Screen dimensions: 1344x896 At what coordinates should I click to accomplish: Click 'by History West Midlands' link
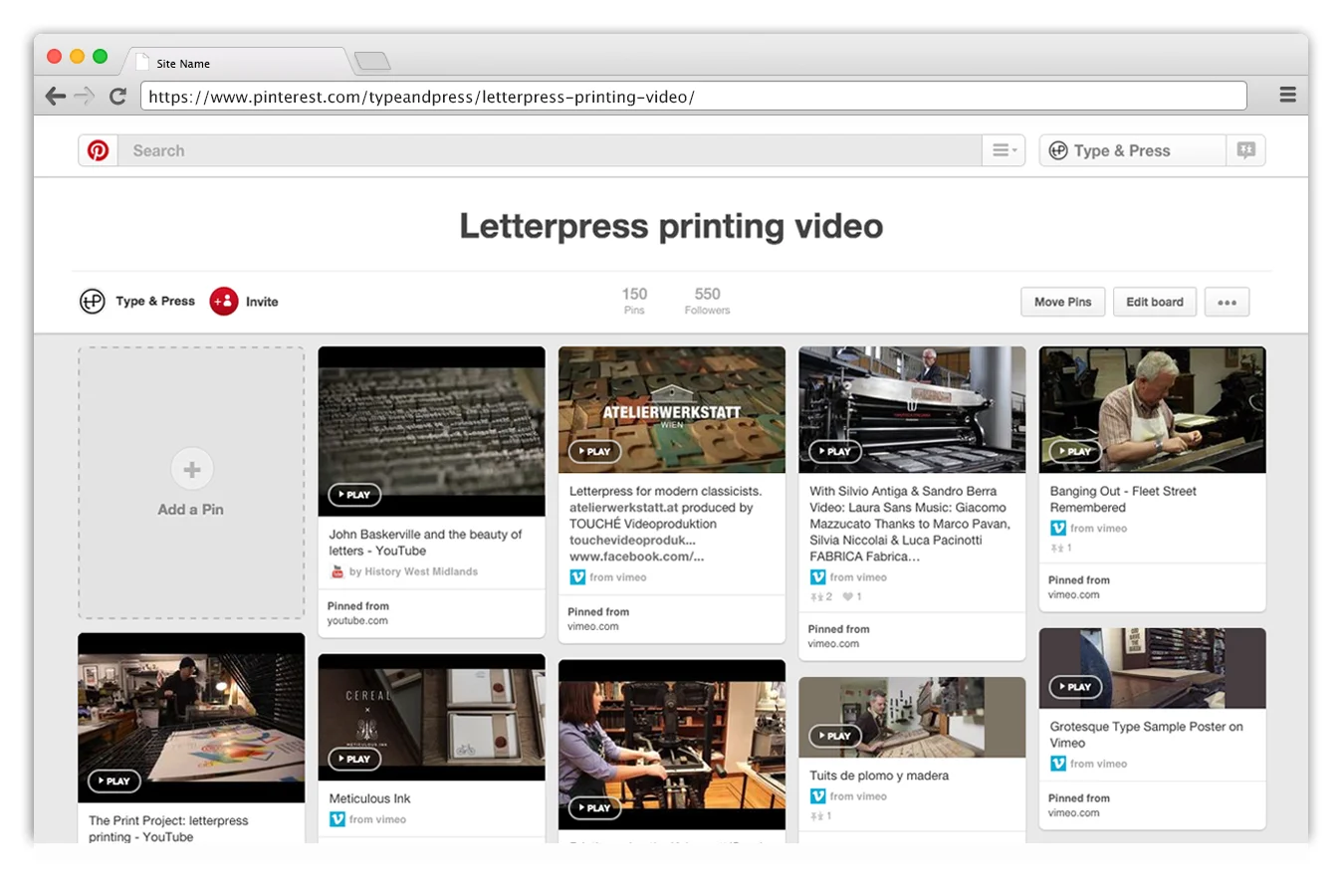(413, 571)
